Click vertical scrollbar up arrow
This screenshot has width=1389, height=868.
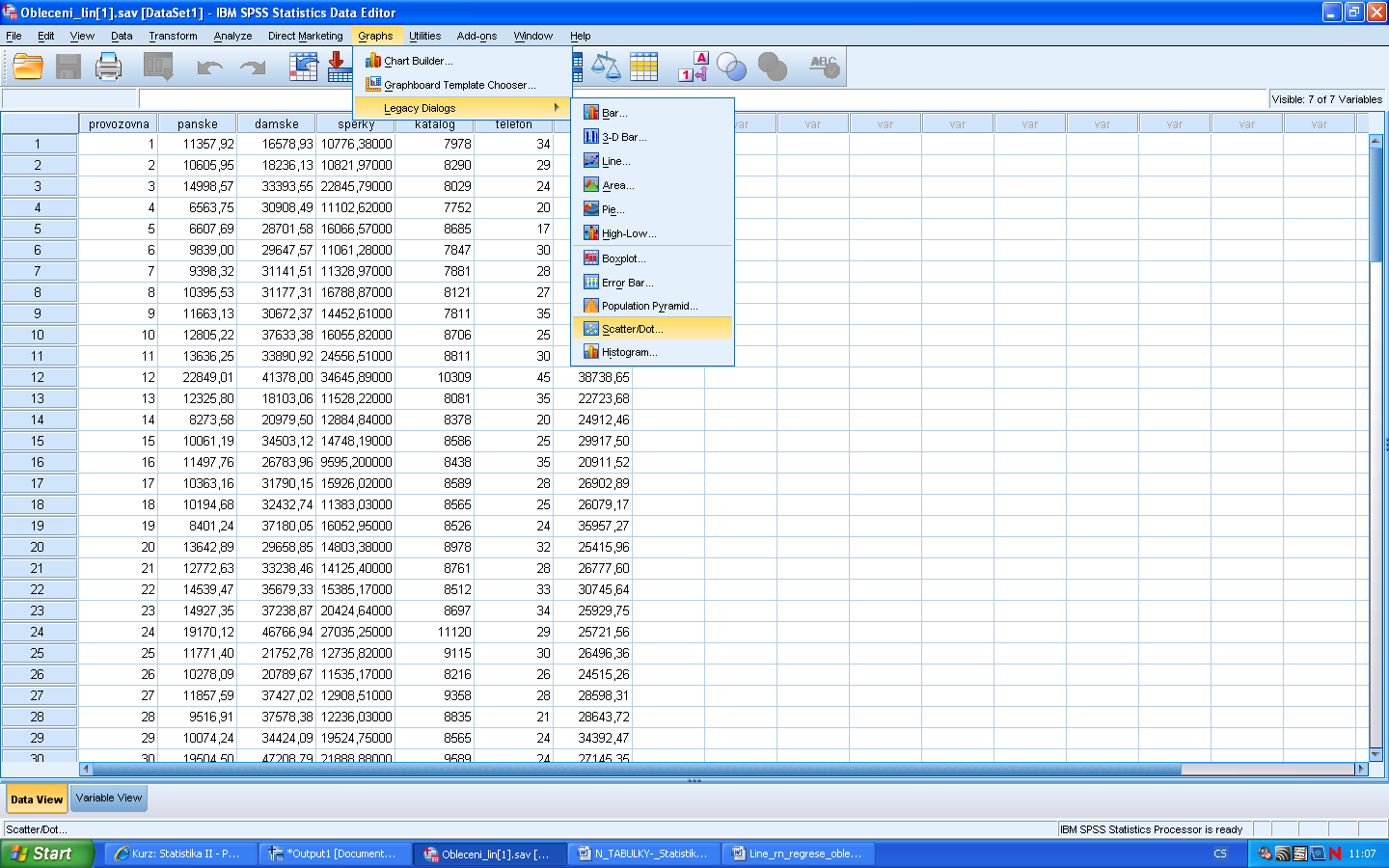[x=1375, y=141]
